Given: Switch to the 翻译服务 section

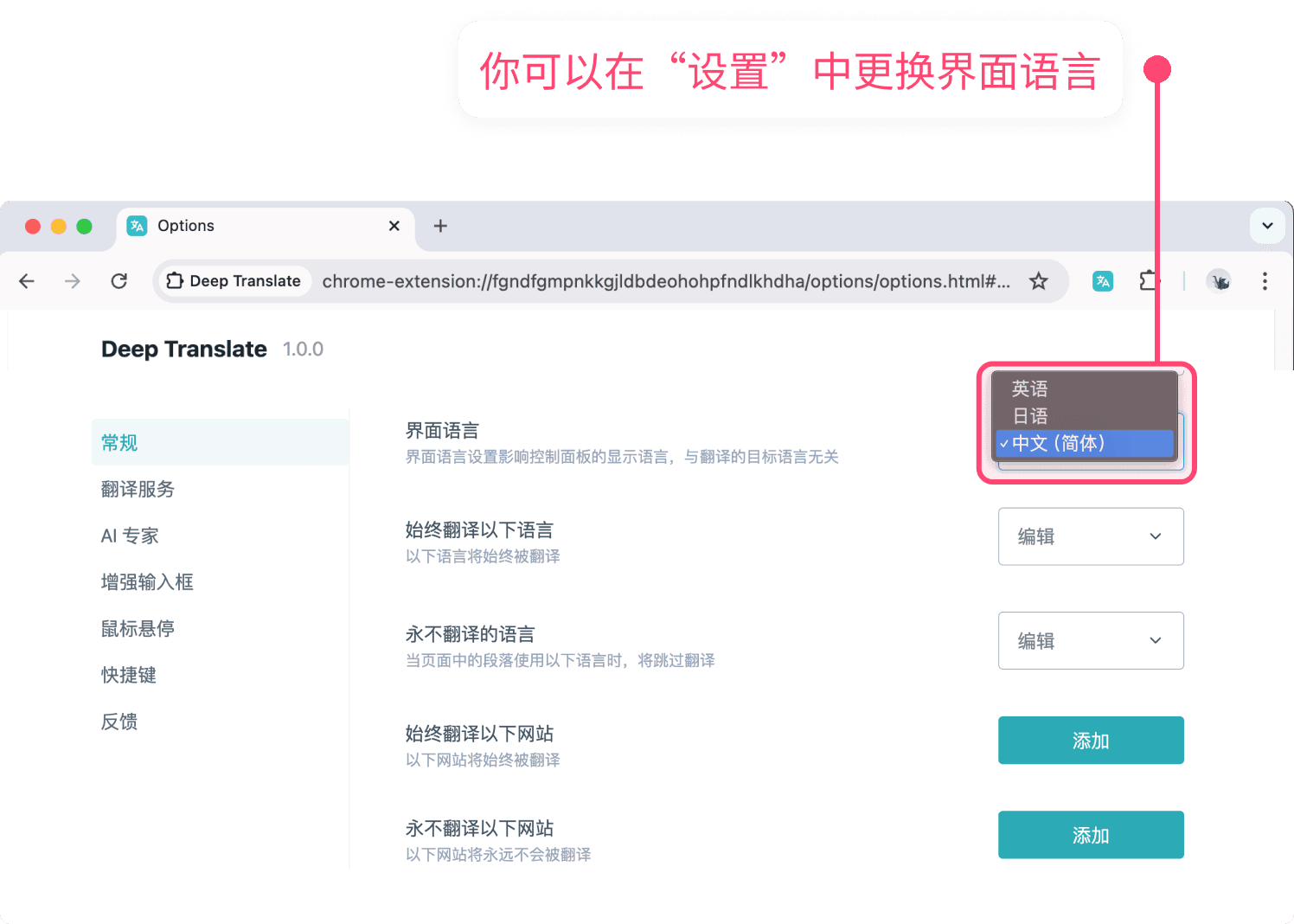Looking at the screenshot, I should point(138,490).
